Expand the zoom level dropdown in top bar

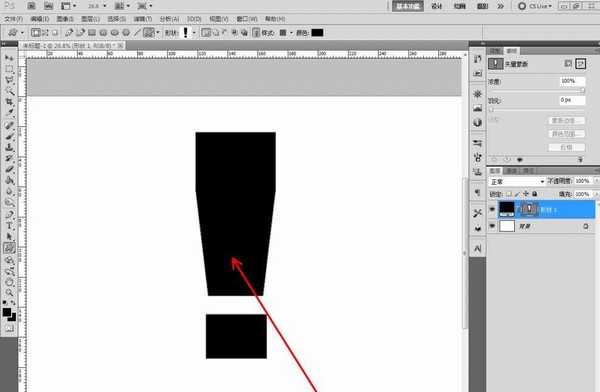104,6
